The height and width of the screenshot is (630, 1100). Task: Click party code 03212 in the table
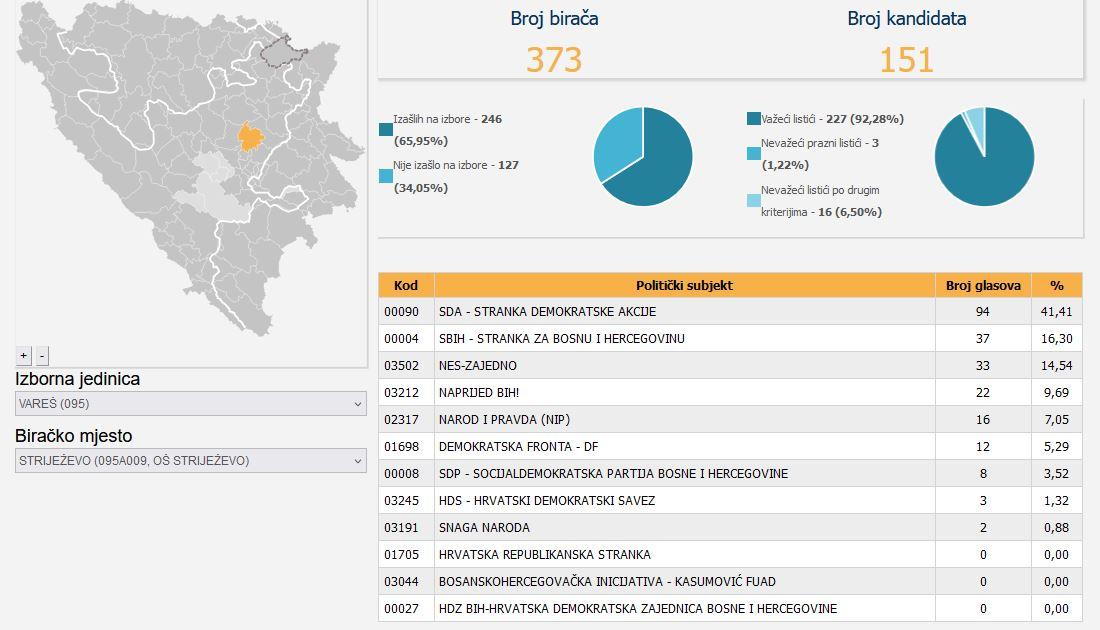(401, 393)
